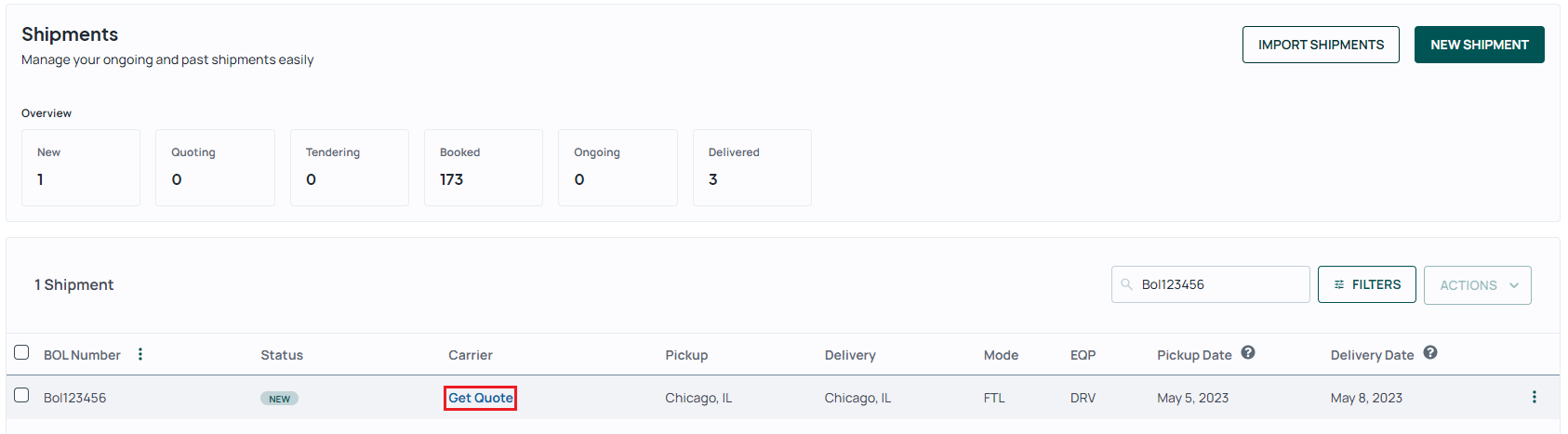Image resolution: width=1568 pixels, height=434 pixels.
Task: Click the NEW status badge
Action: (x=279, y=399)
